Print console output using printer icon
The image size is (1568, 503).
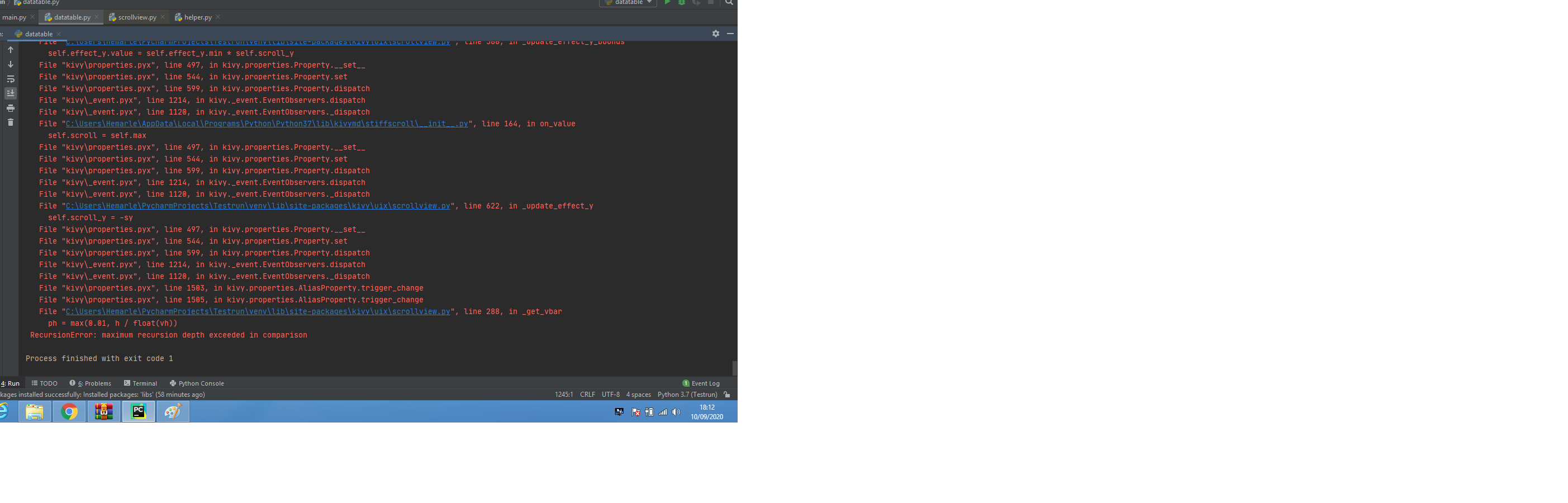click(x=11, y=108)
